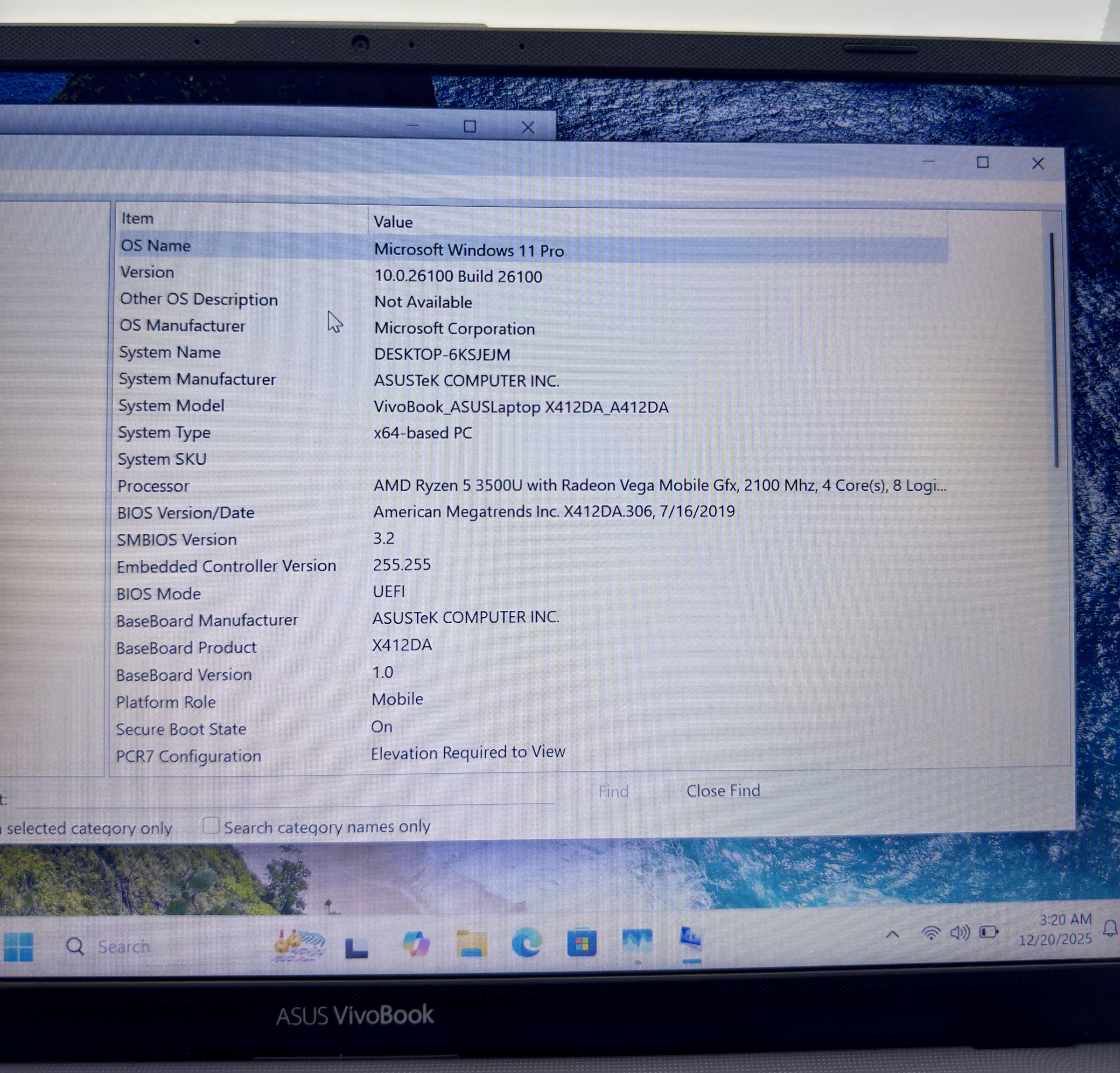The image size is (1120, 1073).
Task: Click the System Information taskbar icon
Action: [691, 938]
